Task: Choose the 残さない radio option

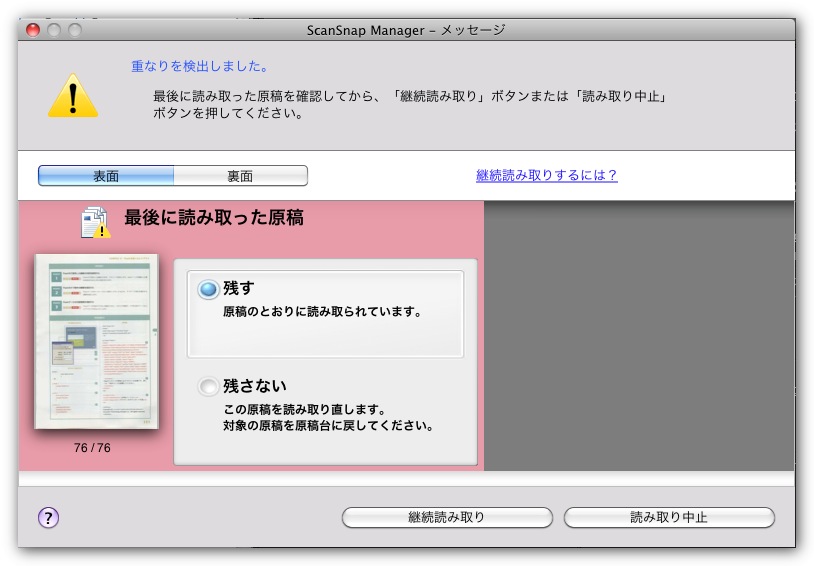Action: (208, 386)
